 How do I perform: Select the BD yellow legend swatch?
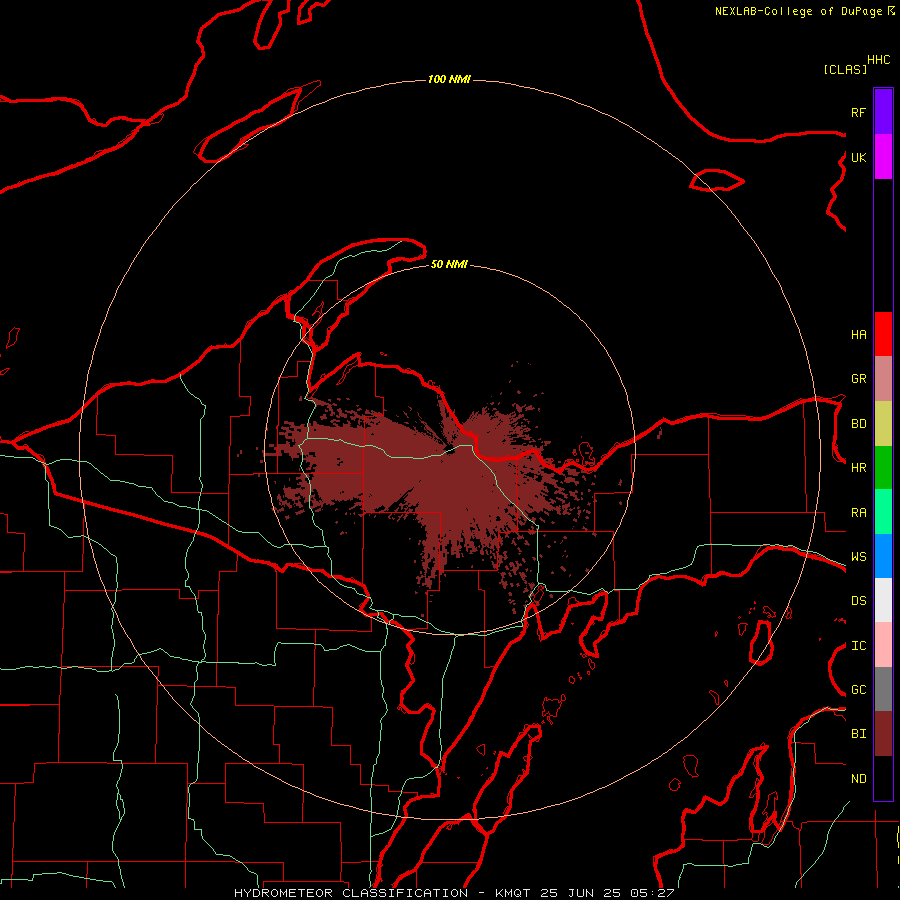tap(883, 424)
